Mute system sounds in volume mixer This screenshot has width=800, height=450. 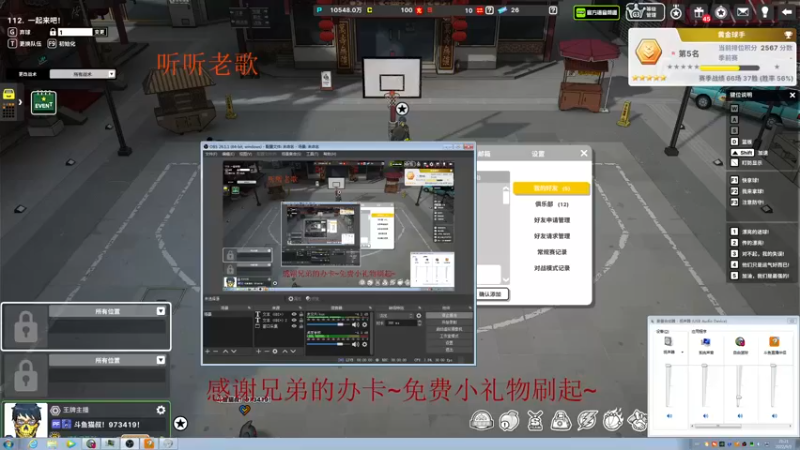coord(705,416)
